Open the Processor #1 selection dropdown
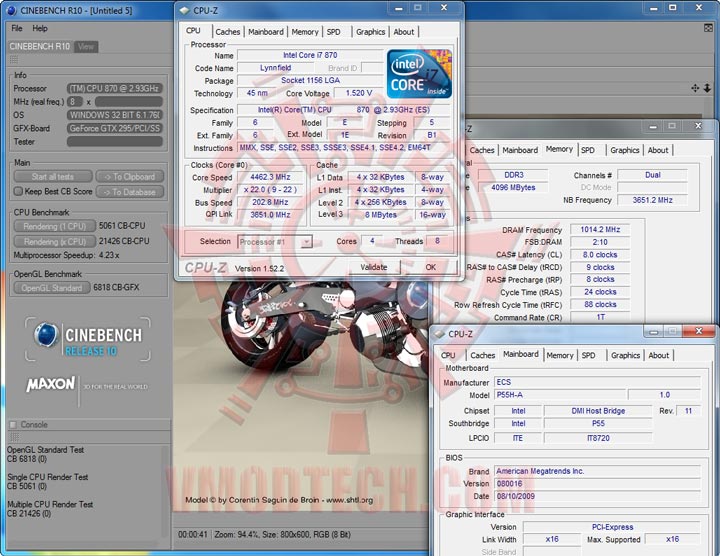The image size is (720, 556). (306, 241)
